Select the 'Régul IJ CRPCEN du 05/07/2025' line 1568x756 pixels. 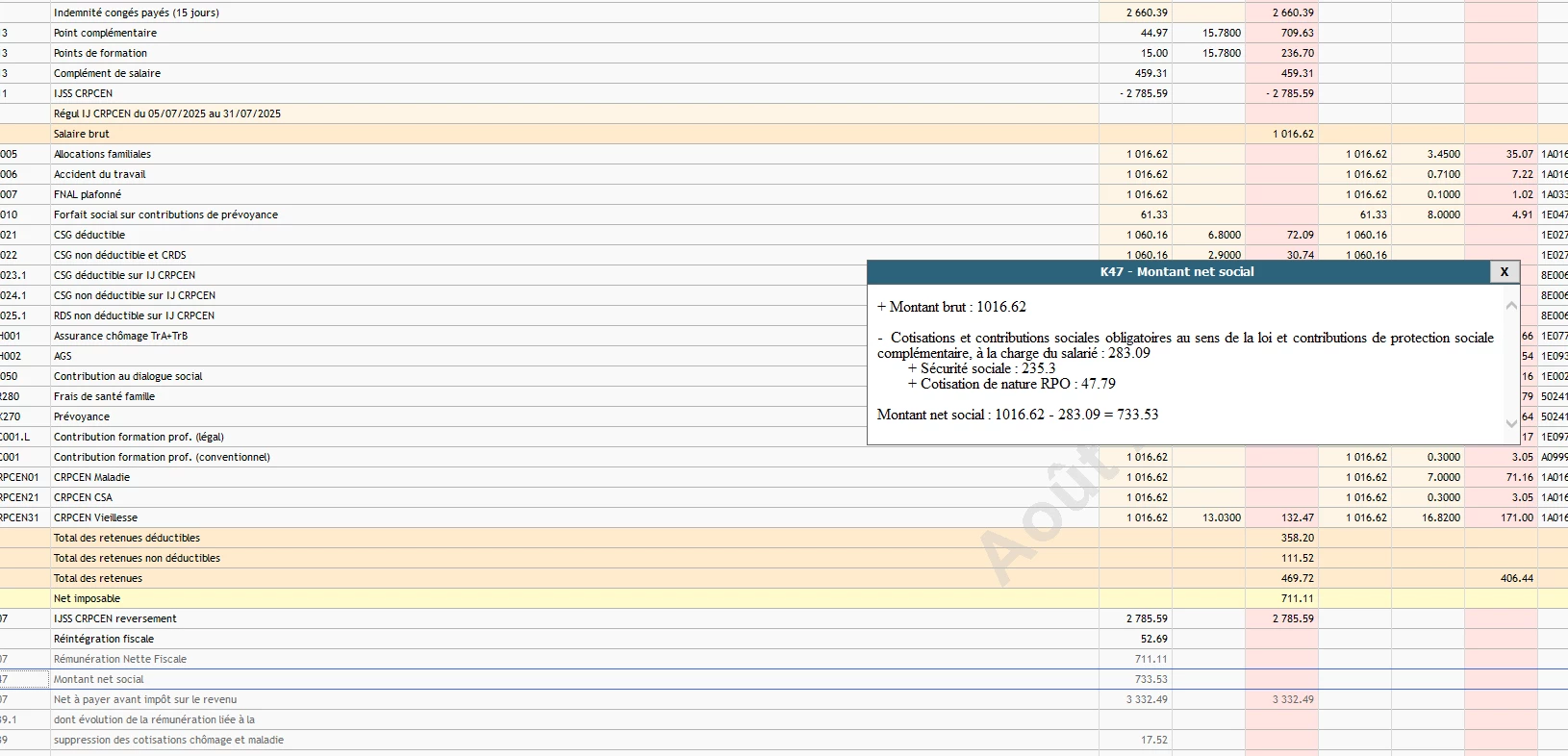pos(167,113)
